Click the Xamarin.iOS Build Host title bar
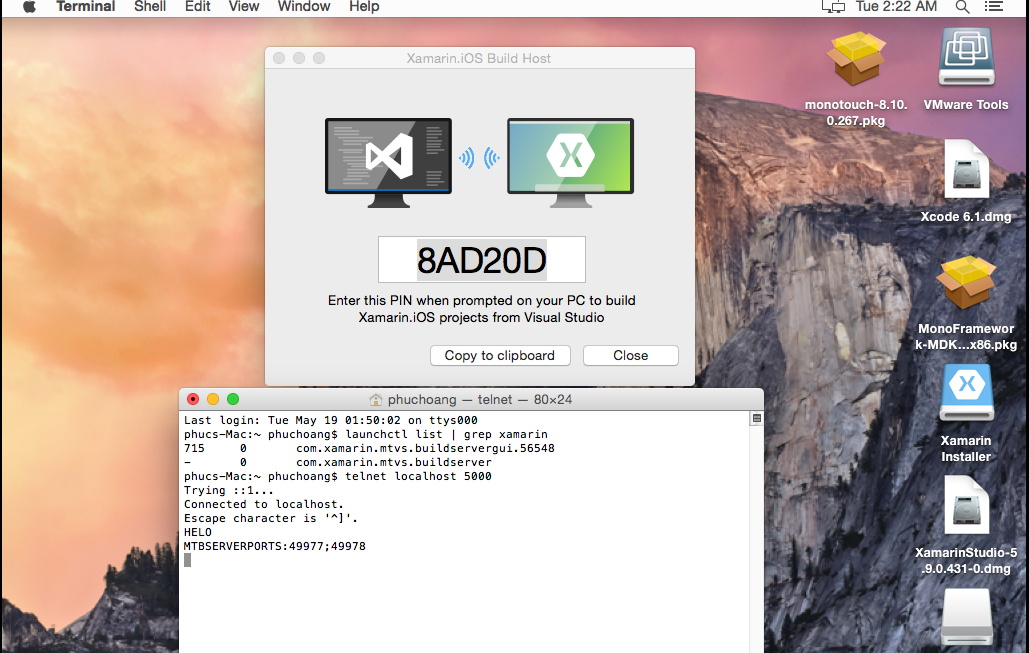Screen dimensions: 1029x653 [x=479, y=58]
